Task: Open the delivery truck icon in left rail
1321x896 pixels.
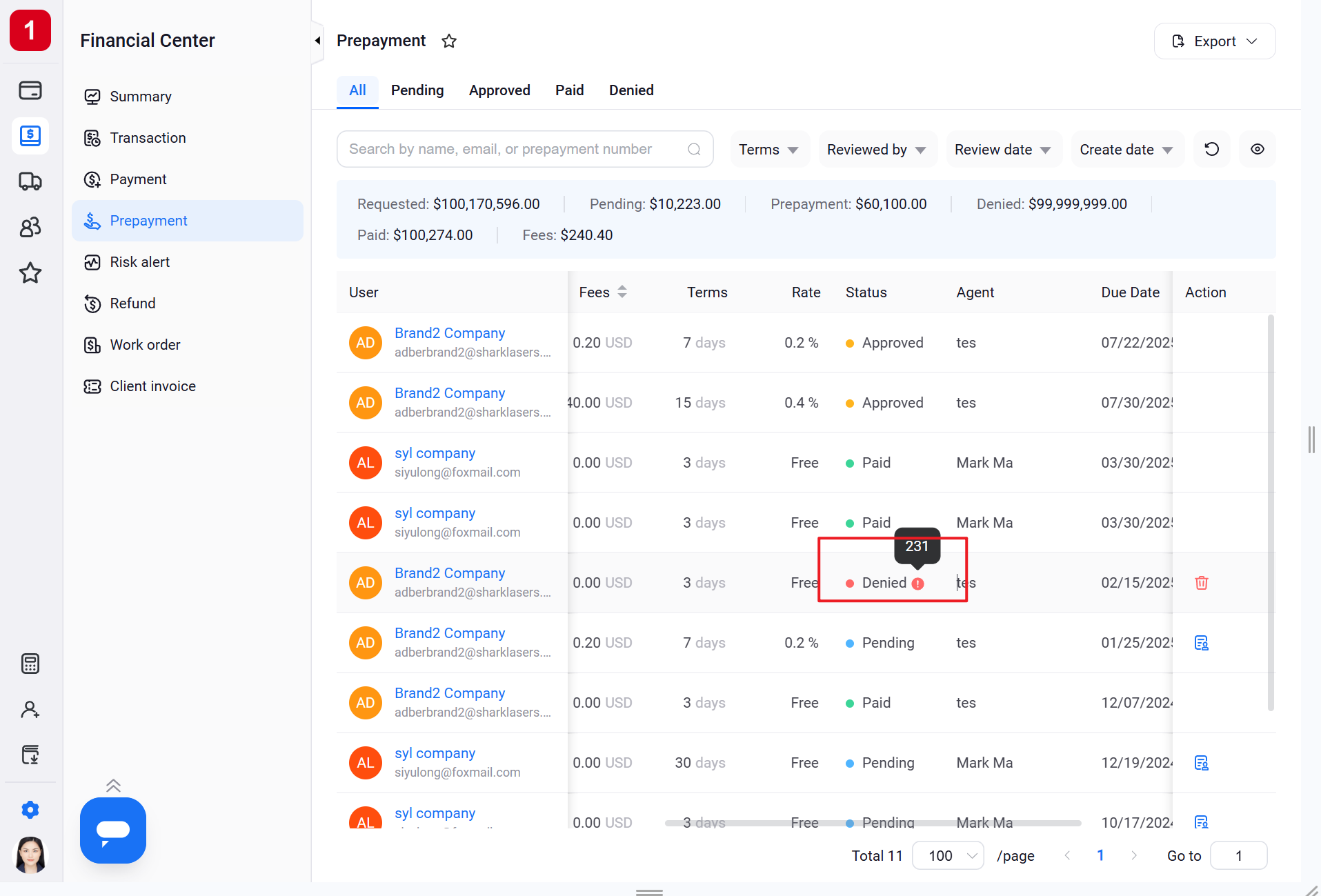Action: (x=30, y=181)
